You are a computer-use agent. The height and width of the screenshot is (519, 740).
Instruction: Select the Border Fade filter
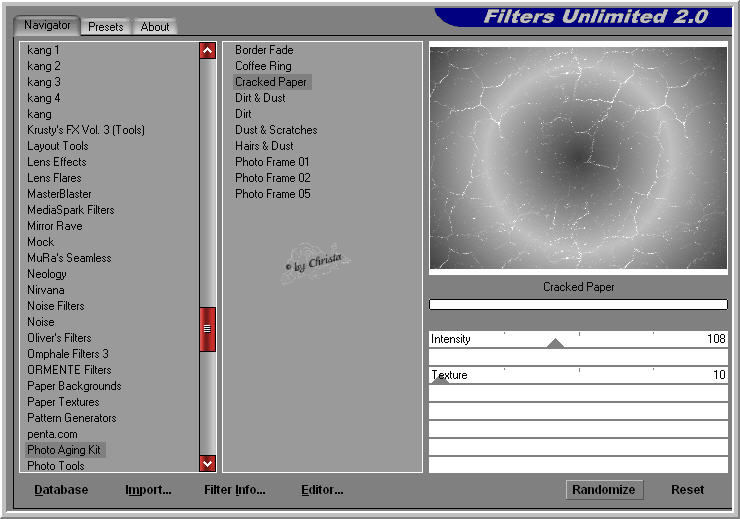point(264,50)
